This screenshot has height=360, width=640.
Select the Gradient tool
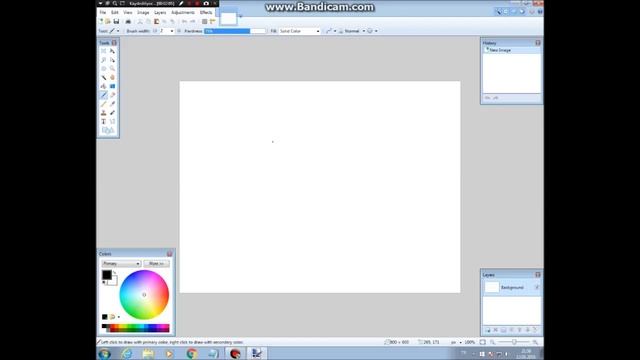[x=113, y=86]
